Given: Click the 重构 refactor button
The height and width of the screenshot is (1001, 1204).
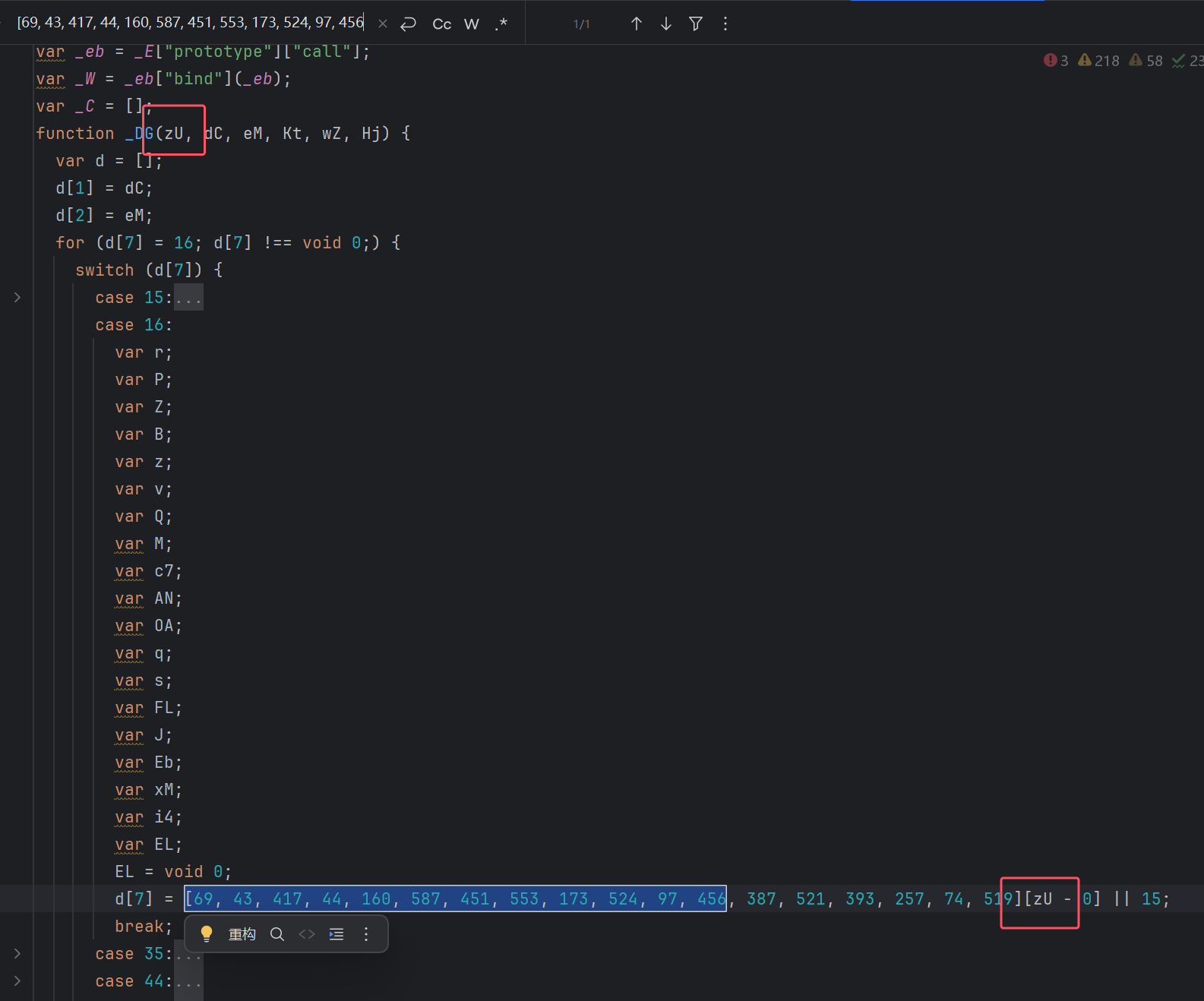Looking at the screenshot, I should (242, 934).
